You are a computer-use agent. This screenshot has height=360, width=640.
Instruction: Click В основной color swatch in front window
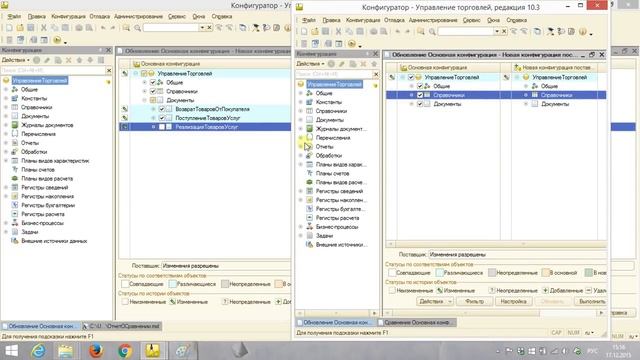546,273
